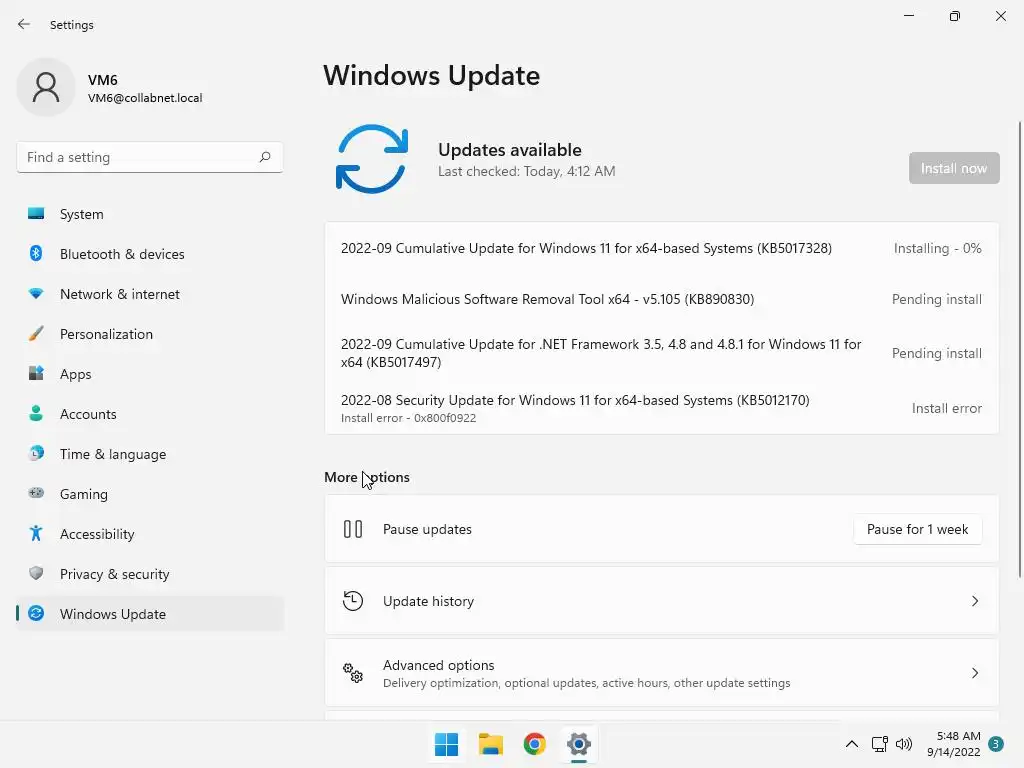The width and height of the screenshot is (1024, 768).
Task: Click the System monitor icon
Action: [x=36, y=214]
